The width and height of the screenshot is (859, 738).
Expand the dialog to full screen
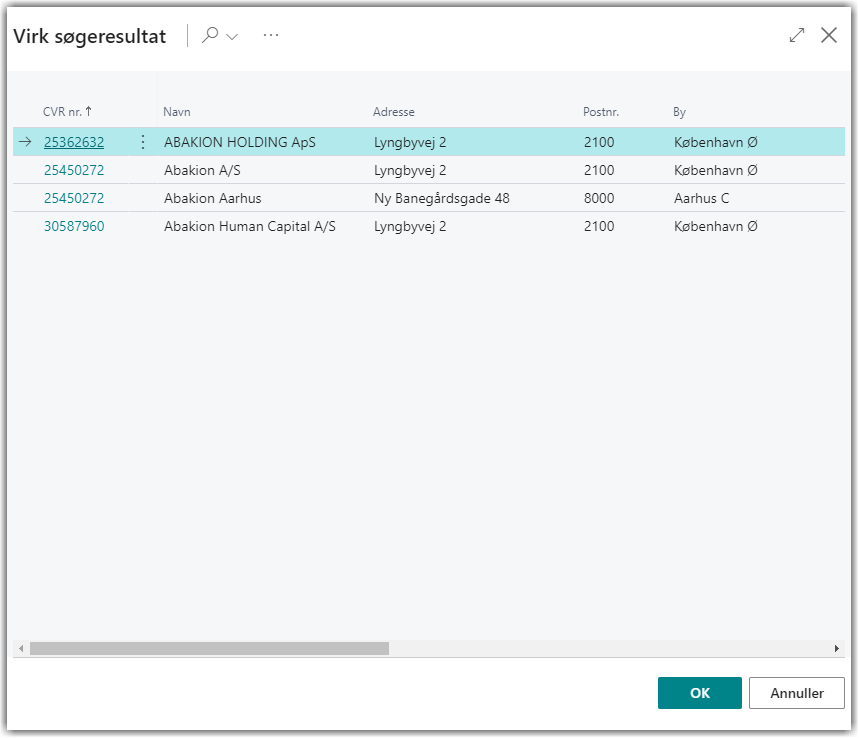click(797, 35)
